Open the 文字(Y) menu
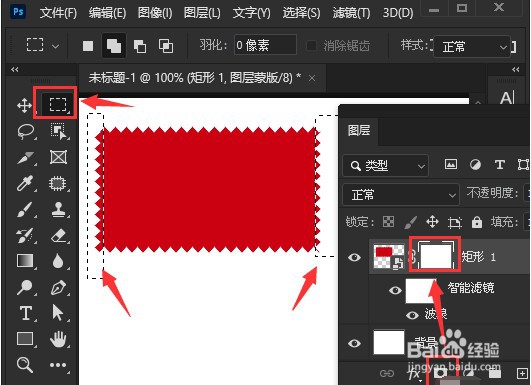 [252, 13]
